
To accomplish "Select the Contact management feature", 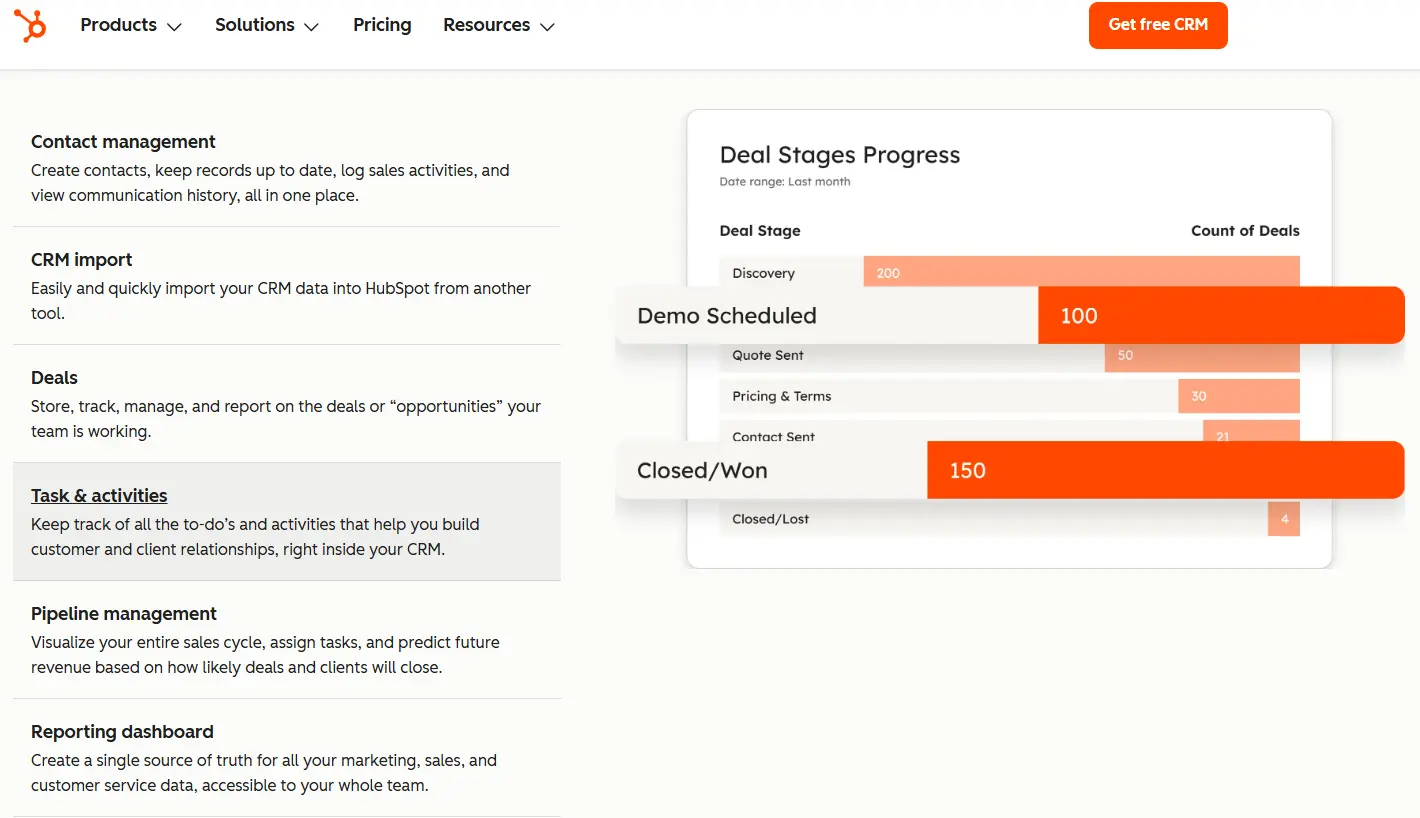I will click(x=123, y=142).
